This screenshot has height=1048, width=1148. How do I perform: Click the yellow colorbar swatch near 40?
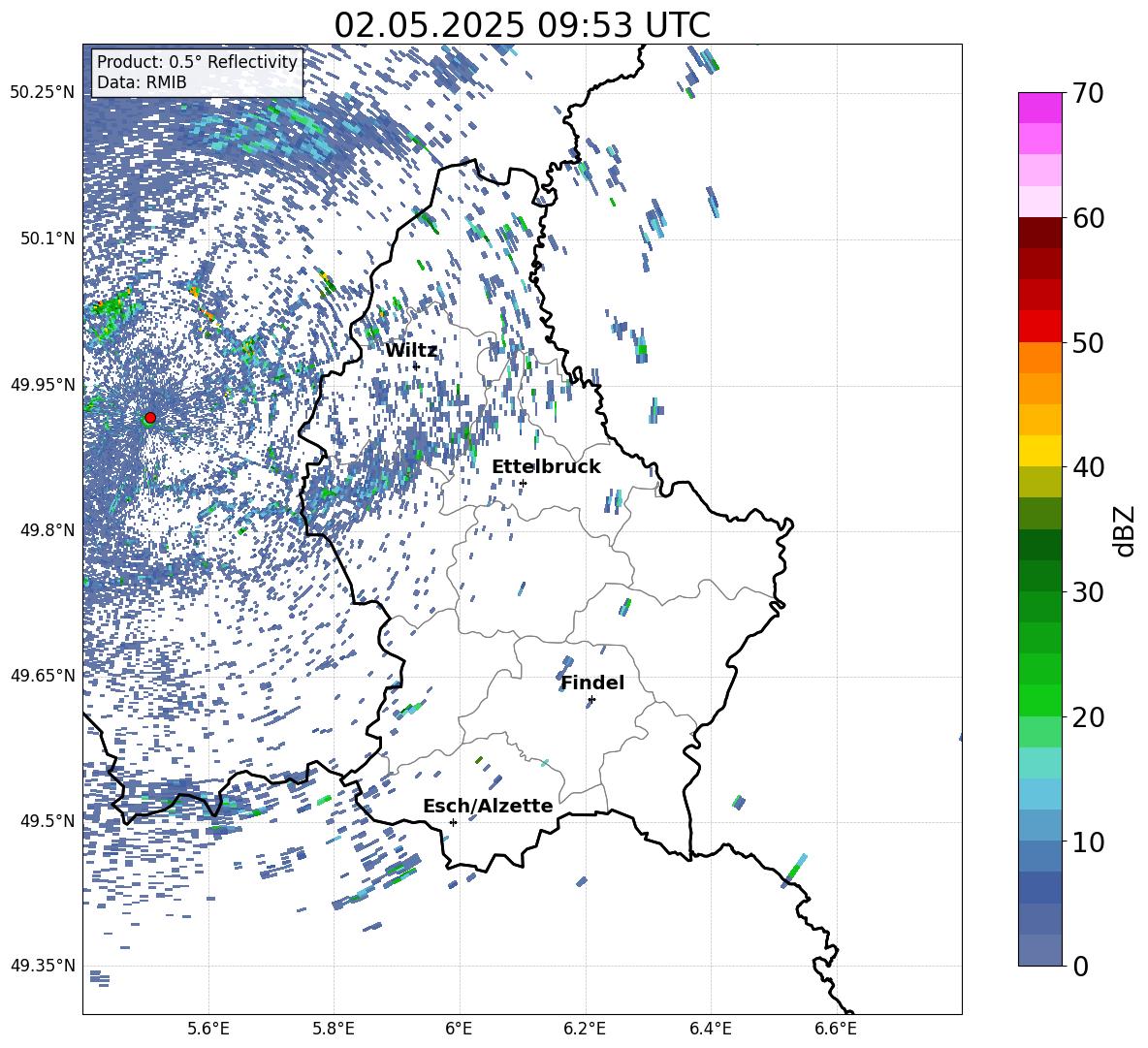pyautogui.click(x=1039, y=451)
